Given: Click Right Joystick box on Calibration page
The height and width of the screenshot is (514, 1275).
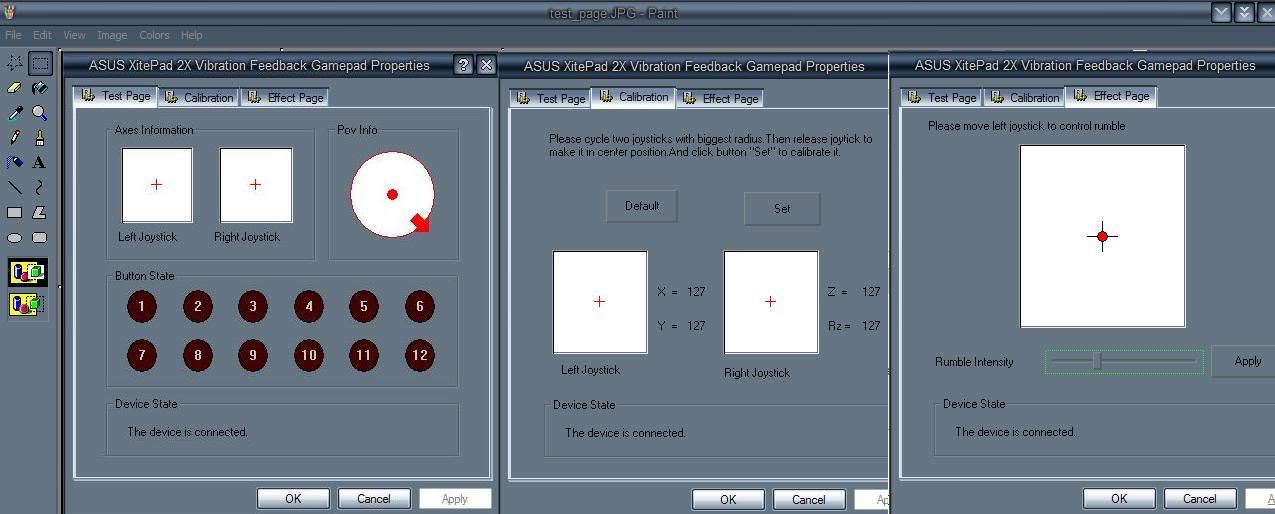Looking at the screenshot, I should tap(771, 302).
